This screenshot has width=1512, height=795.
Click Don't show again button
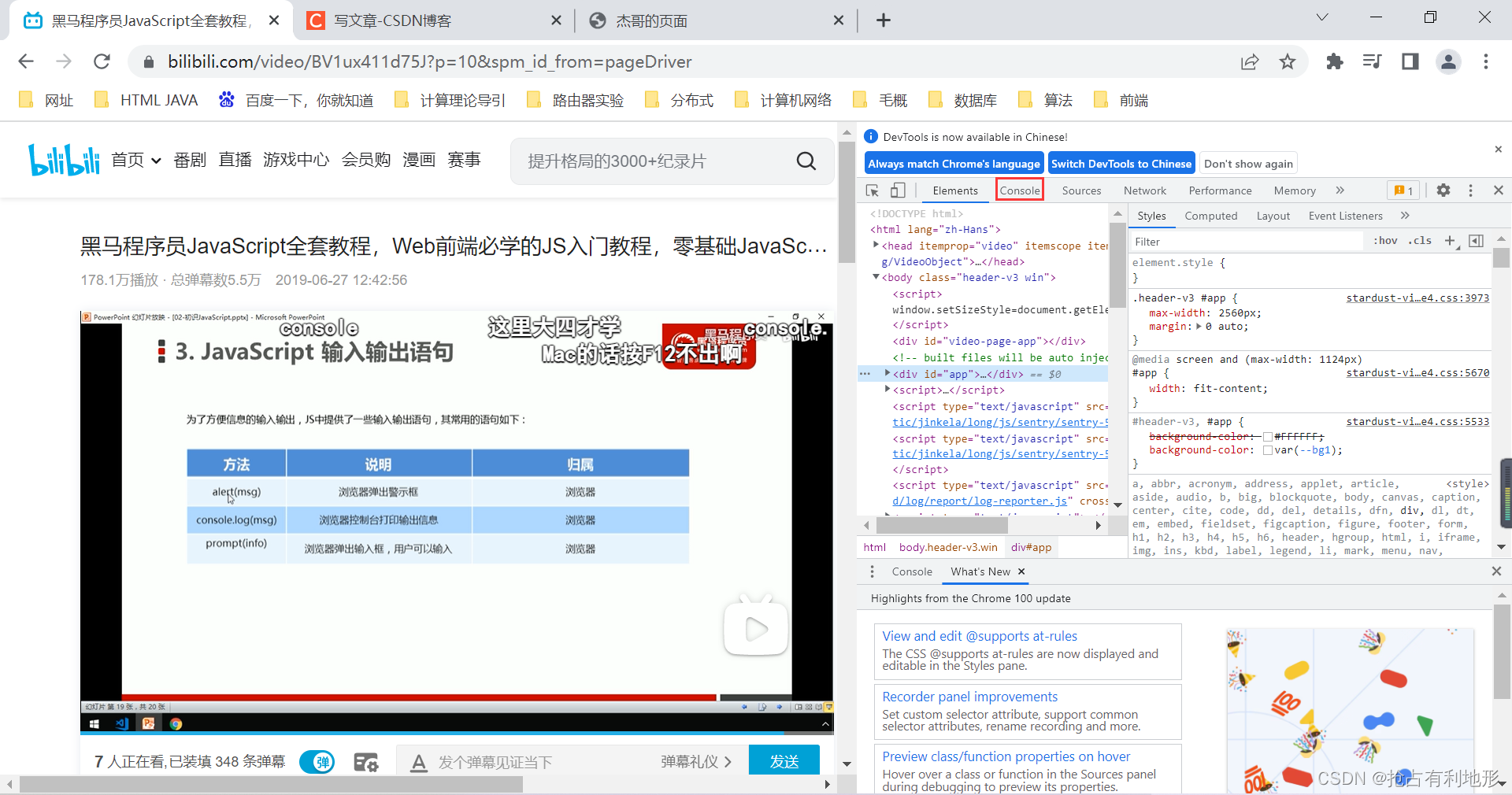[1248, 164]
